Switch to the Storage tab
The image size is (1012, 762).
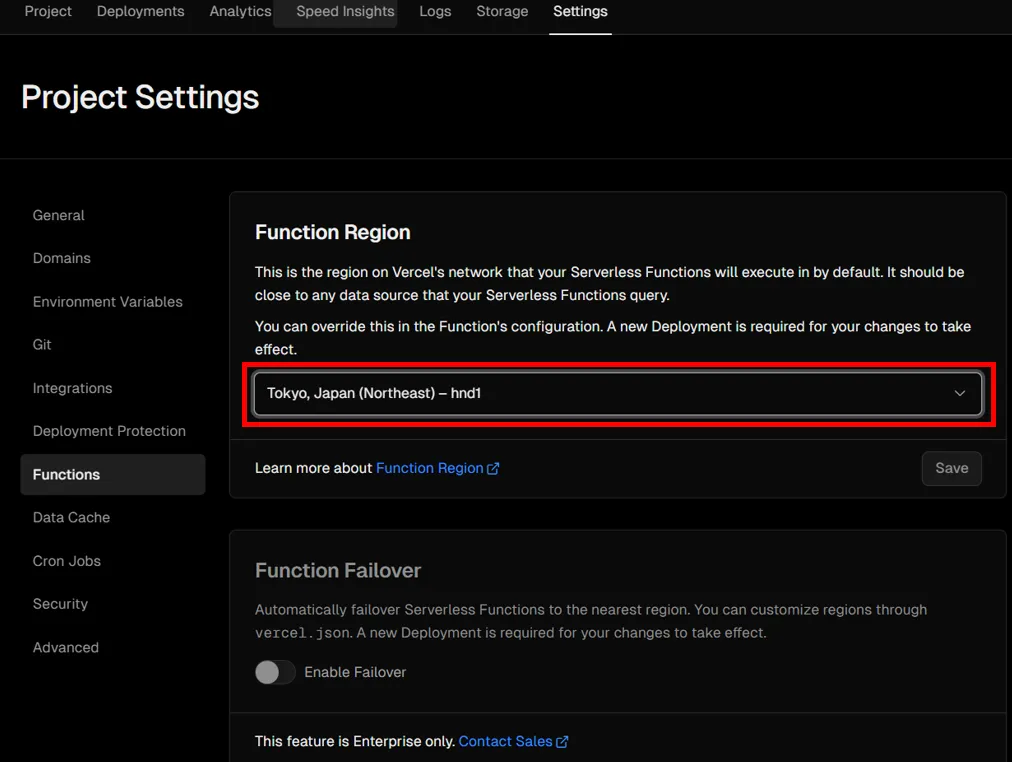[x=502, y=12]
